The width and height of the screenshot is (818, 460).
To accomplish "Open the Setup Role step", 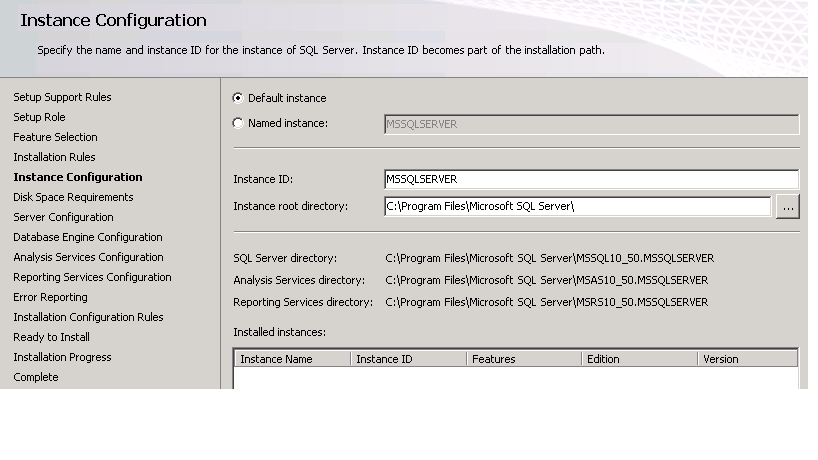I will (39, 117).
